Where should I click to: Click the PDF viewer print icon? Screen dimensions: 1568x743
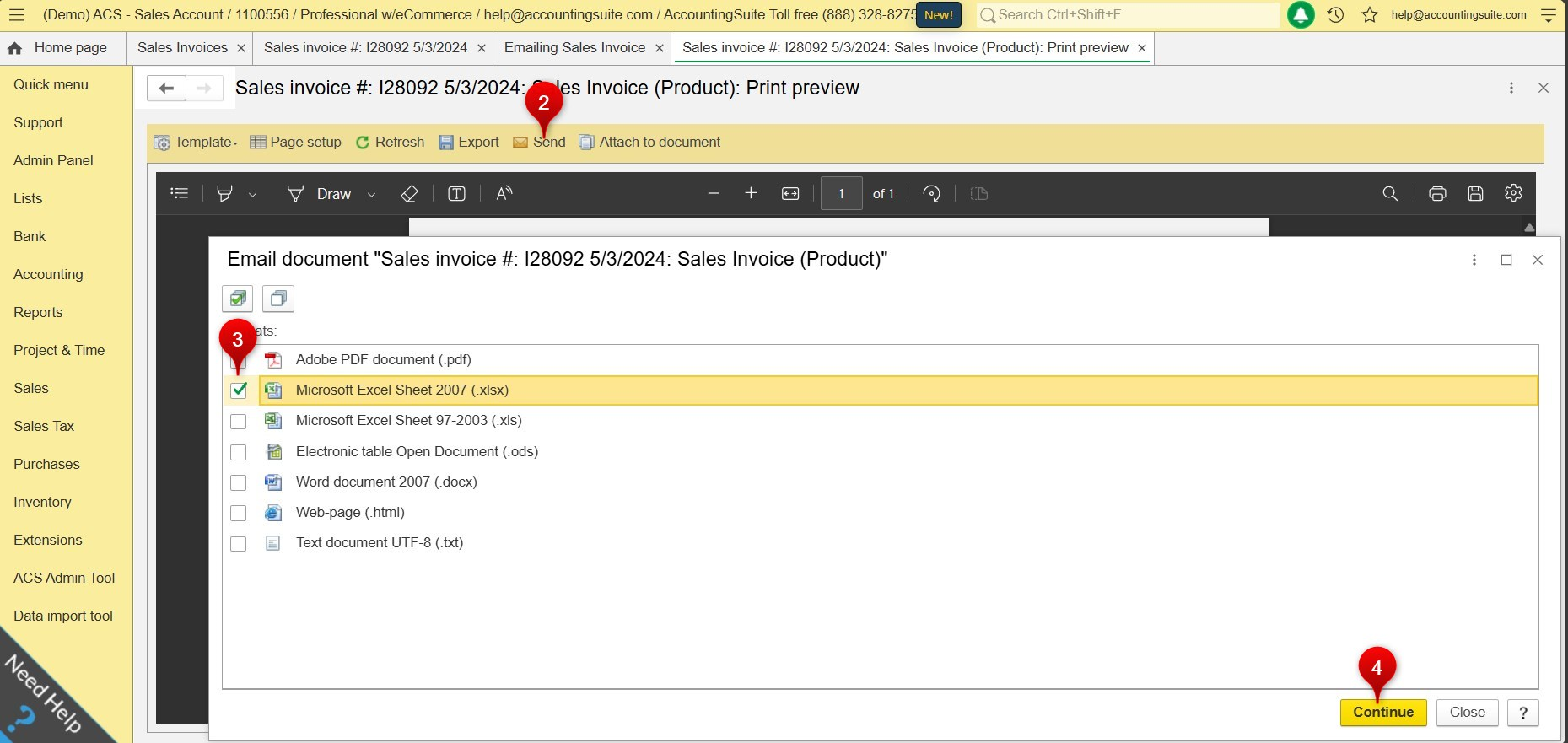point(1437,193)
